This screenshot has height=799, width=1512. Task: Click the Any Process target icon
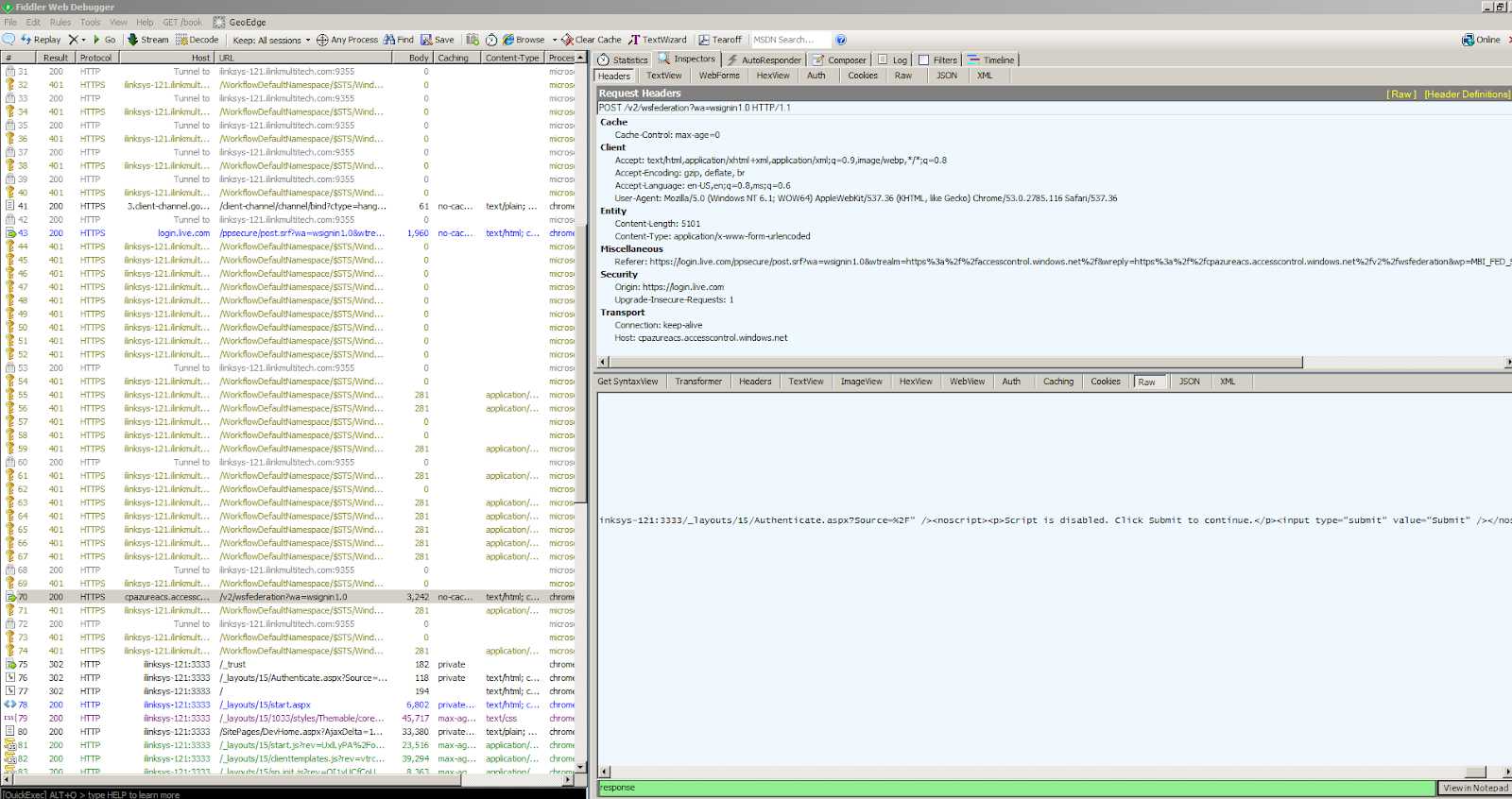pos(322,40)
